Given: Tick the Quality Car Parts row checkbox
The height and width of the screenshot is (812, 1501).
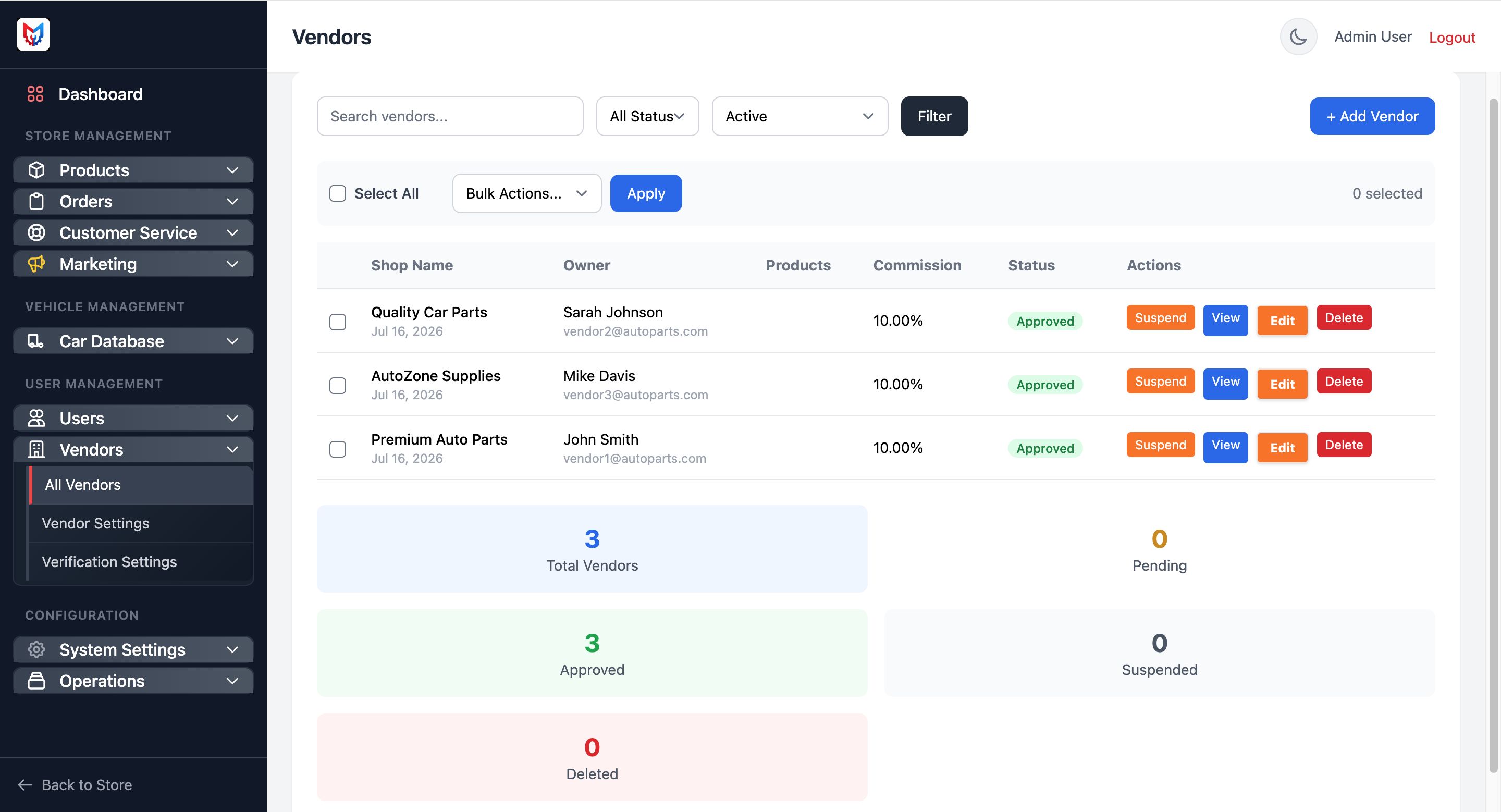Looking at the screenshot, I should coord(337,322).
